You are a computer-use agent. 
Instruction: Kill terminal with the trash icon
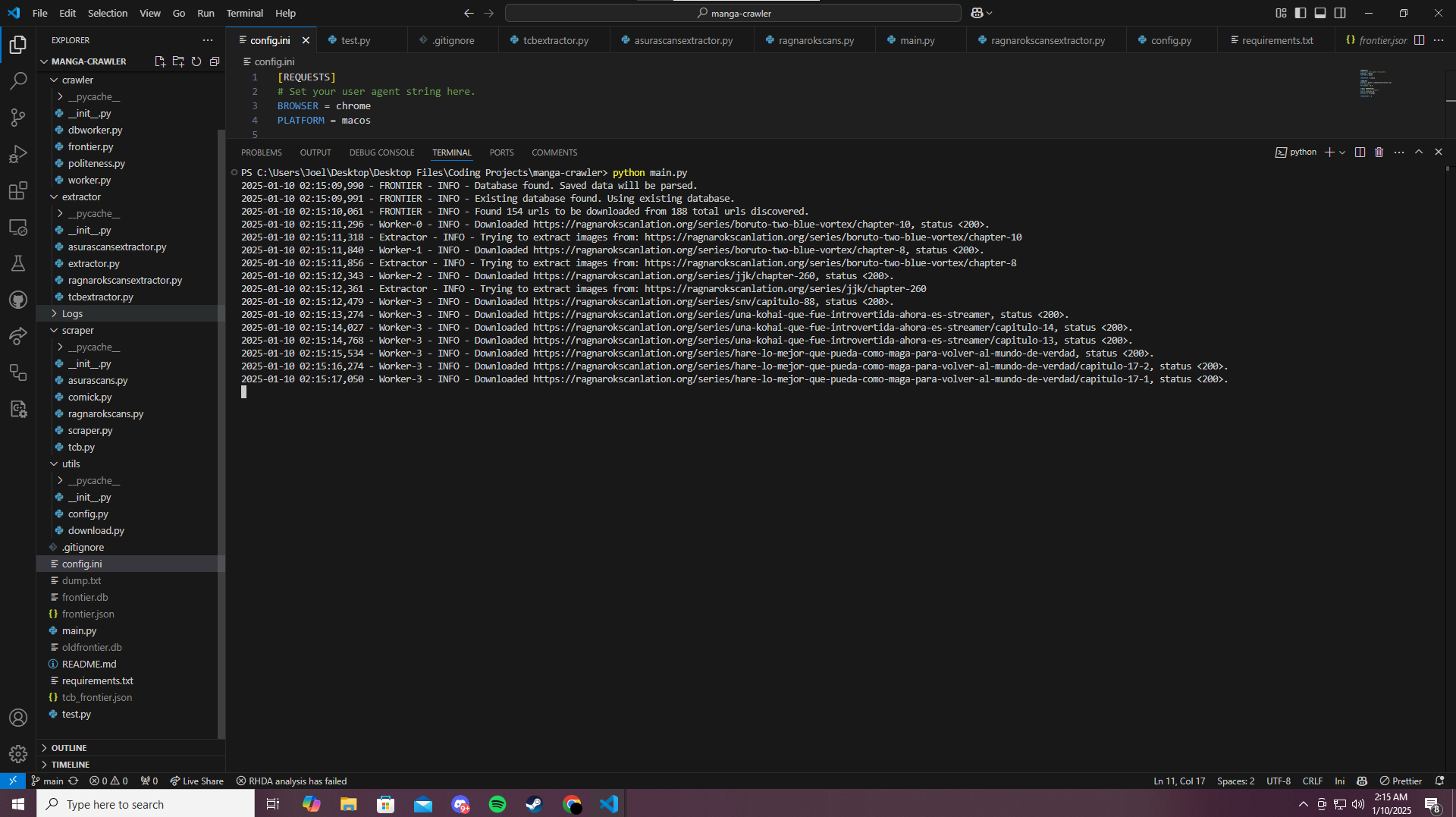(1379, 152)
